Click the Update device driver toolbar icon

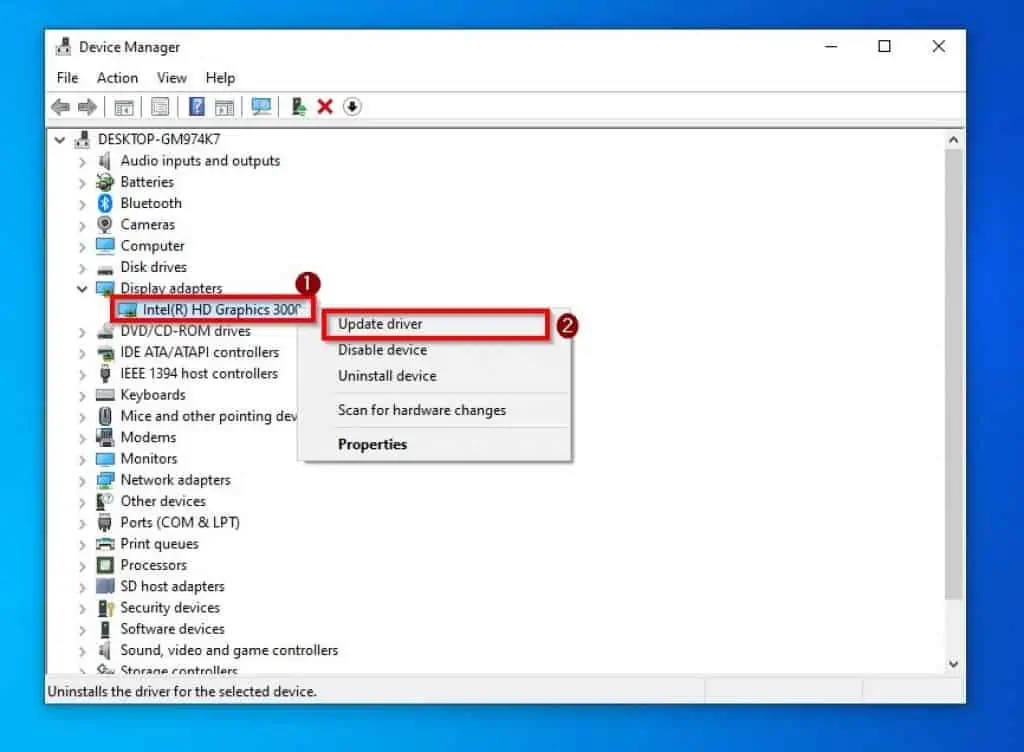298,106
